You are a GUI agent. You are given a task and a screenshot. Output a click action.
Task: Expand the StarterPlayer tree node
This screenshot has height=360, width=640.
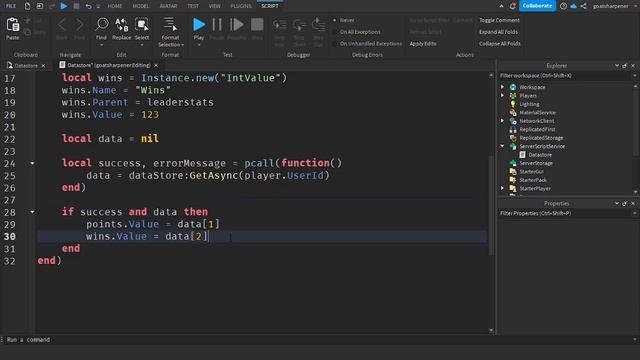point(502,189)
